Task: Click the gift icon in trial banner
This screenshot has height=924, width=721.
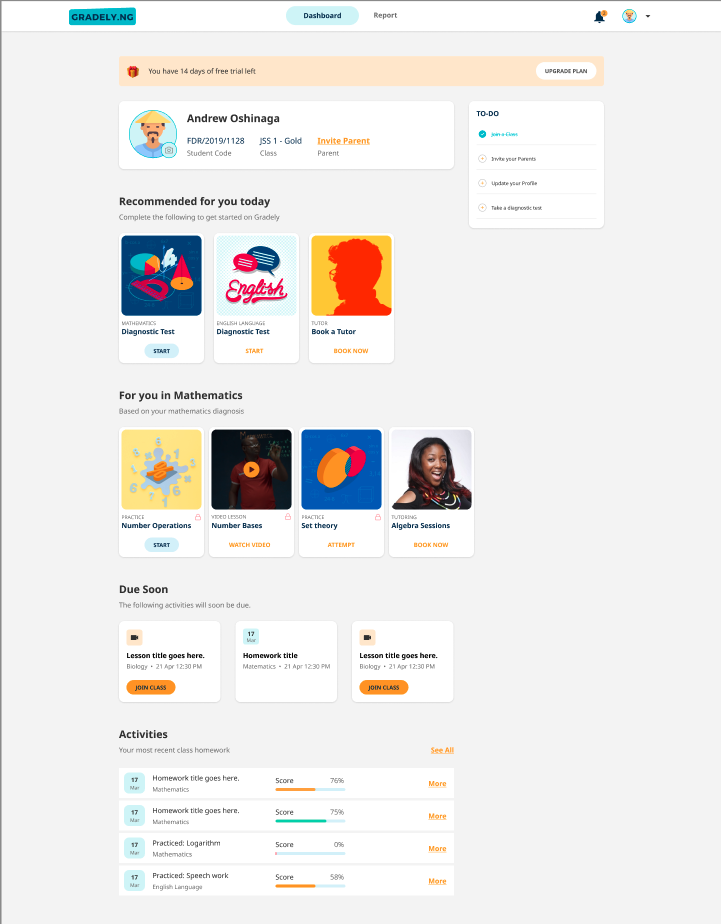Action: point(133,71)
